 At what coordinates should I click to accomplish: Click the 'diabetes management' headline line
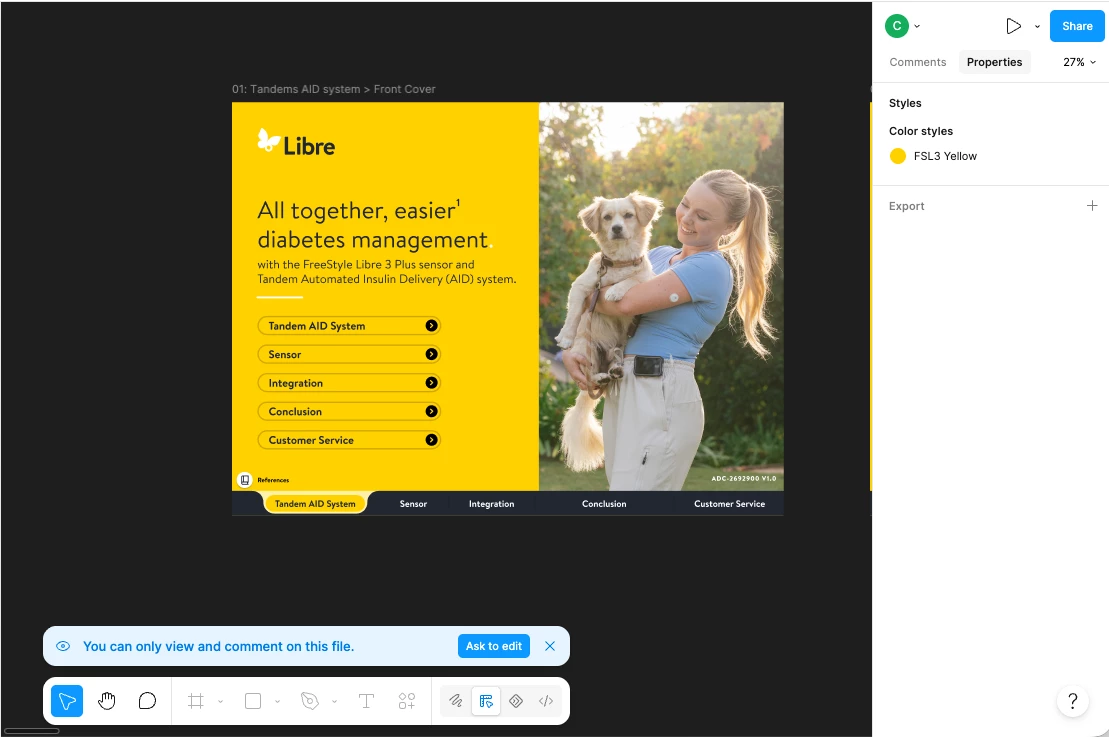click(x=373, y=240)
